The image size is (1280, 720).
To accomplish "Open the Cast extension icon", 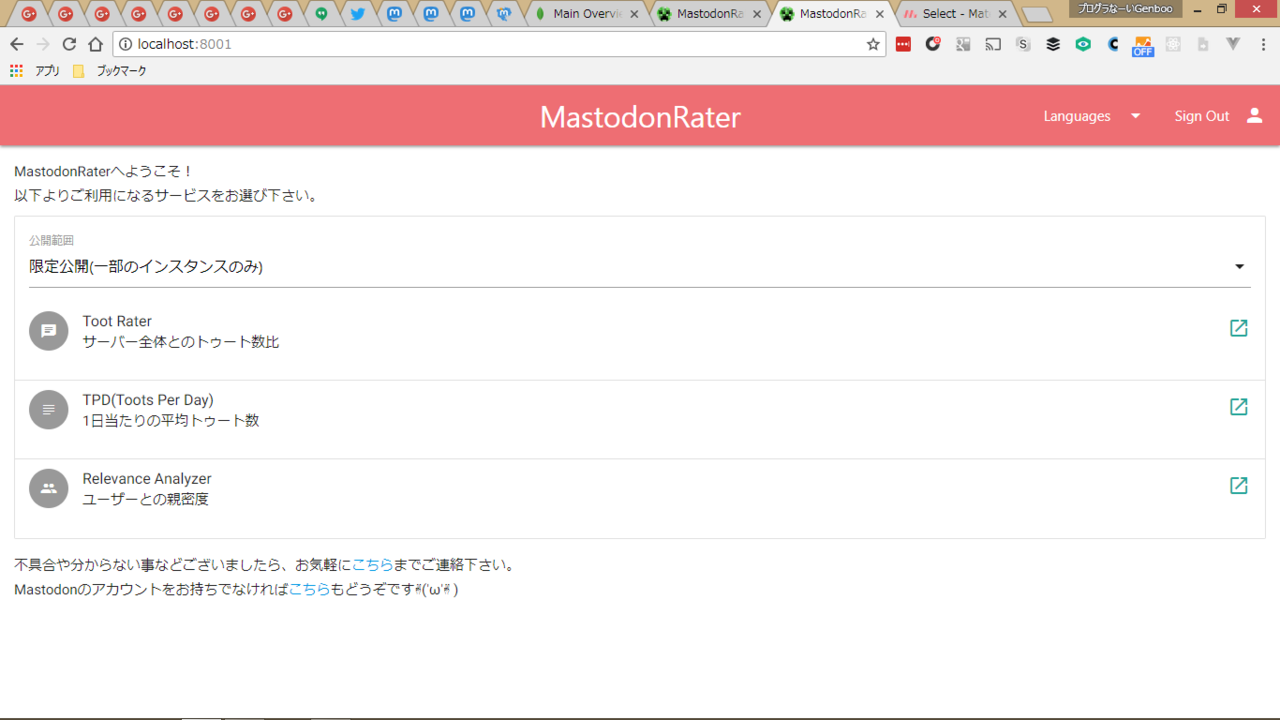I will (993, 44).
